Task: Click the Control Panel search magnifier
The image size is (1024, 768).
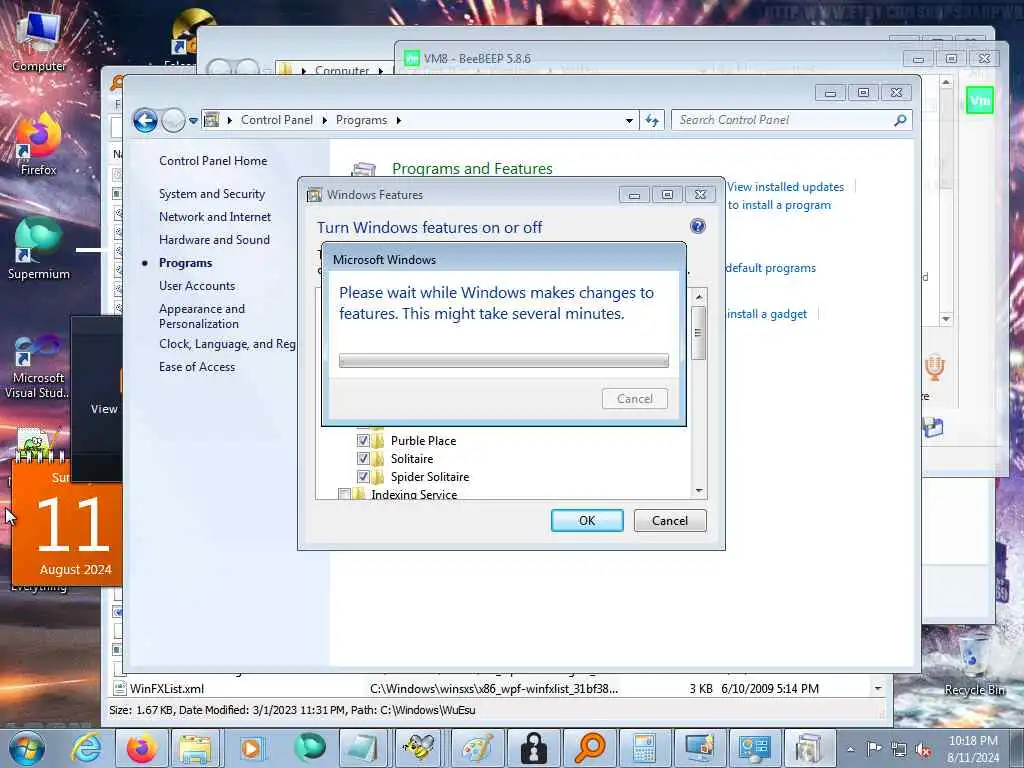Action: (x=900, y=120)
